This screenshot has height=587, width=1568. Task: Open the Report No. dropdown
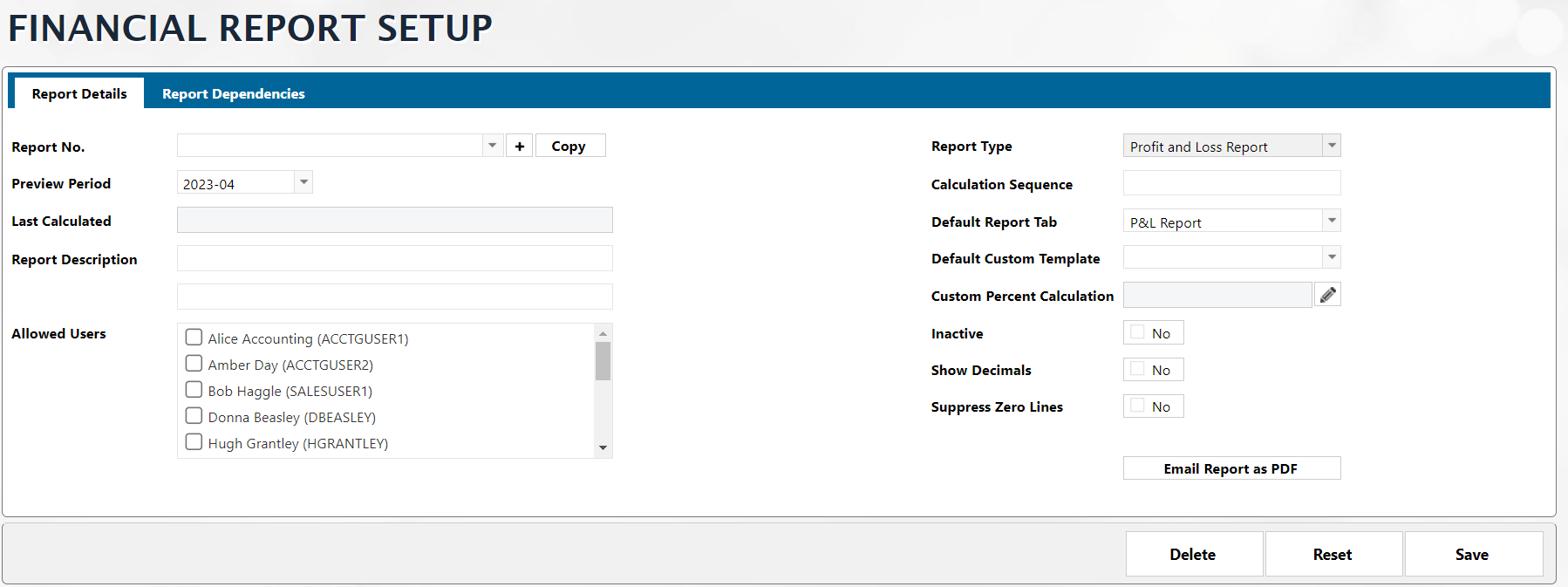[493, 146]
